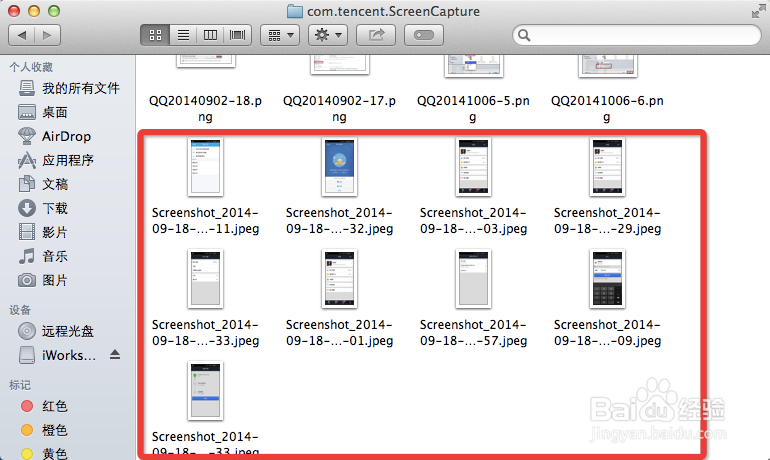Image resolution: width=770 pixels, height=460 pixels.
Task: Select AirDrop in the sidebar
Action: (55, 136)
